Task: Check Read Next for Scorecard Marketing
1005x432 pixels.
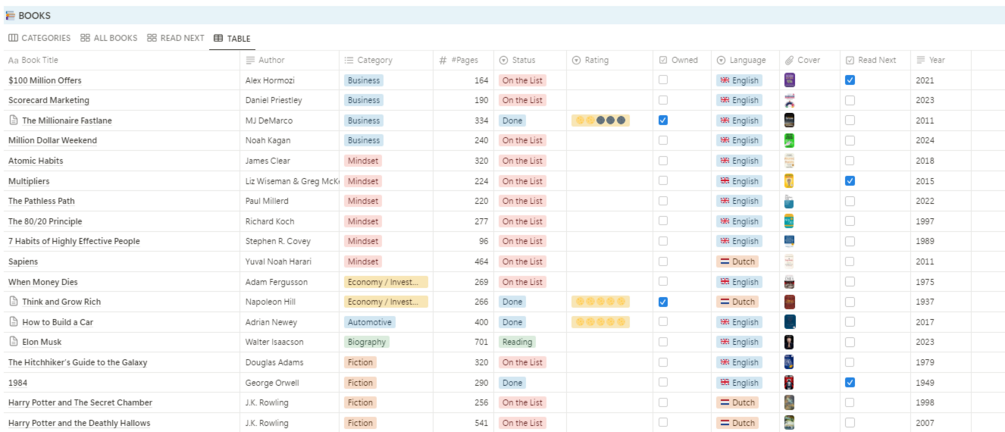Action: point(850,100)
